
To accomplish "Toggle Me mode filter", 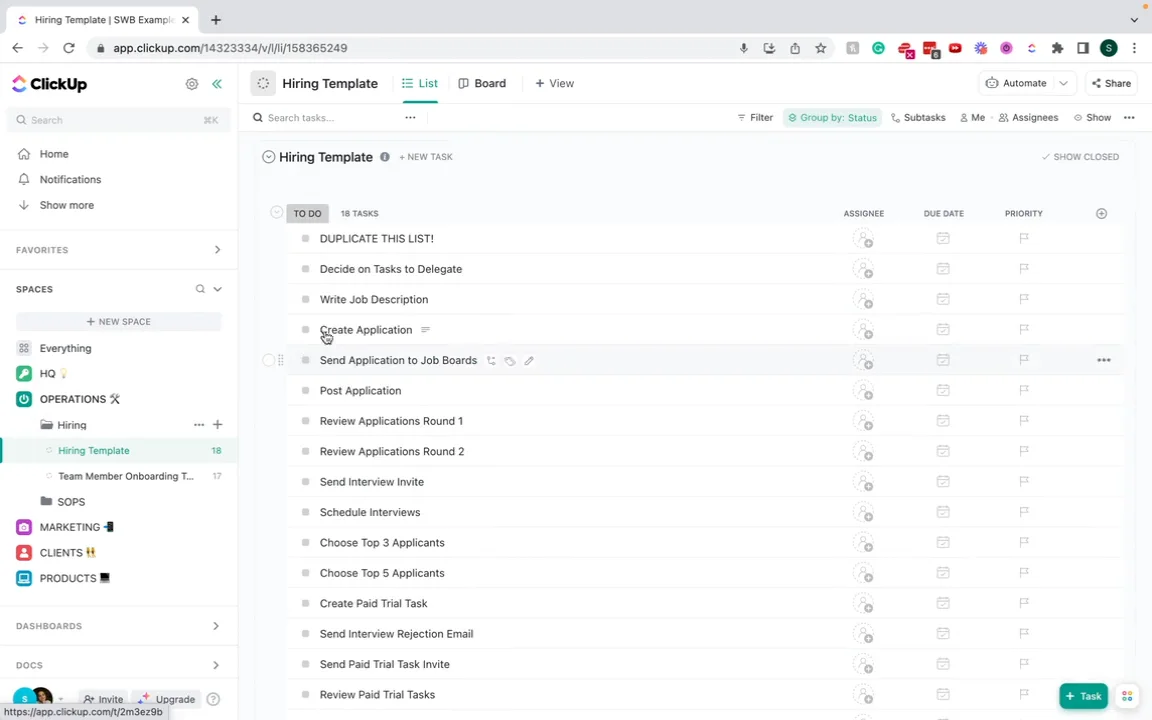I will [972, 118].
